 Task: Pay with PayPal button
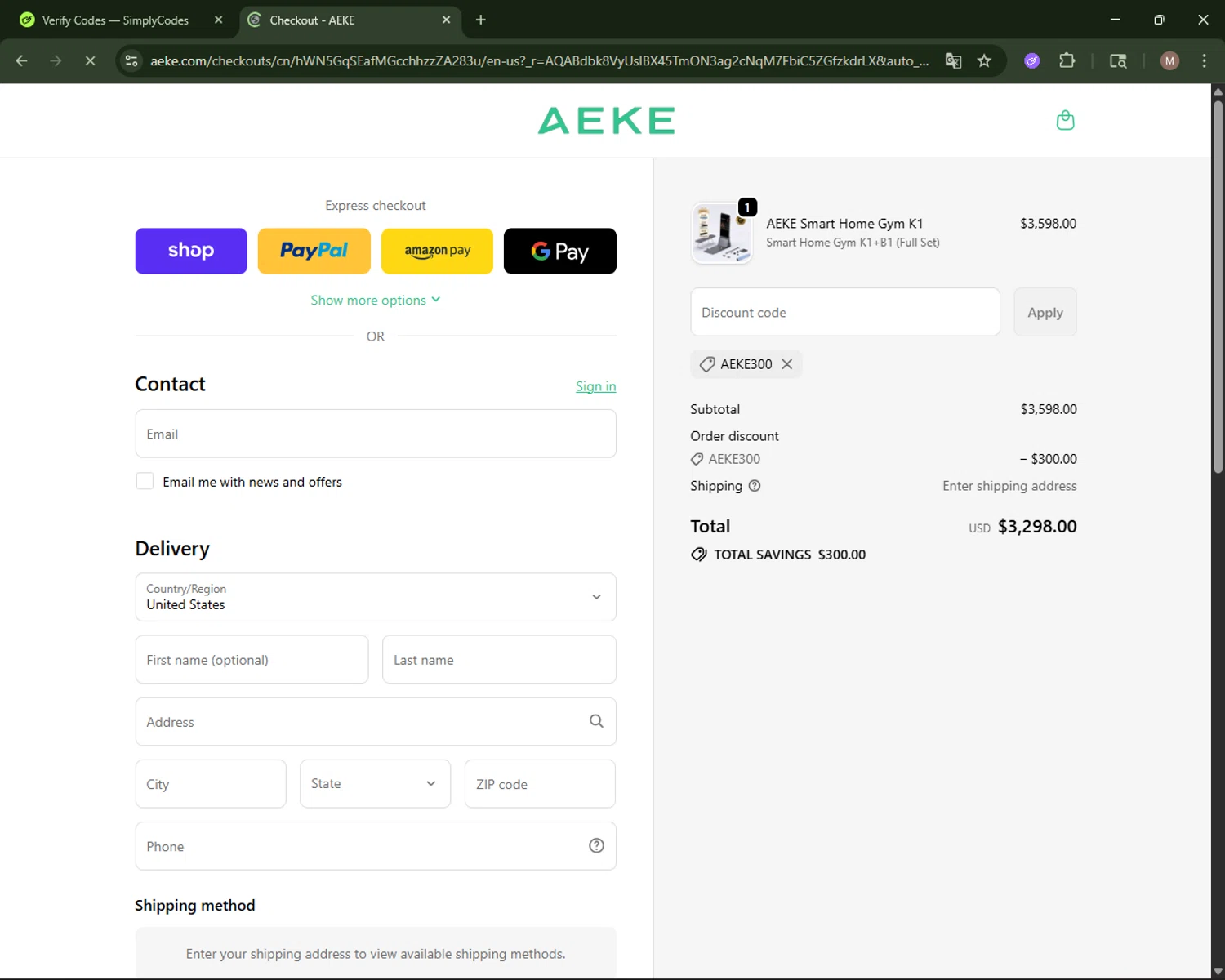[314, 251]
